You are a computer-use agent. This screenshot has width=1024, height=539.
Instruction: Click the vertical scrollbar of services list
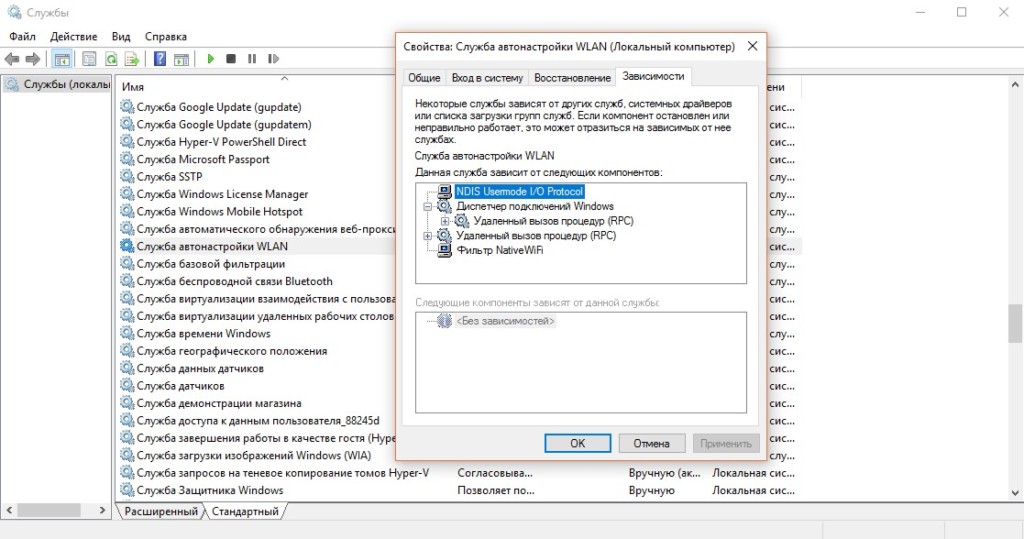[x=1015, y=322]
